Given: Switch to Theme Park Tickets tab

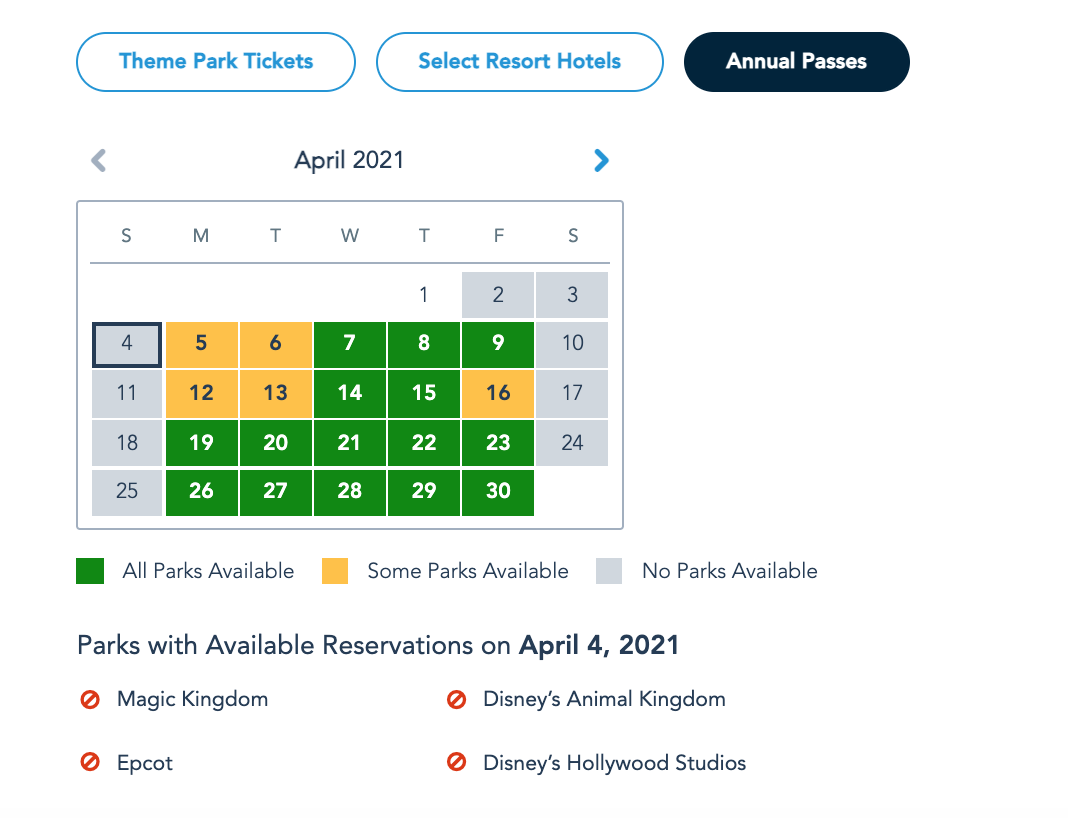Looking at the screenshot, I should point(216,62).
